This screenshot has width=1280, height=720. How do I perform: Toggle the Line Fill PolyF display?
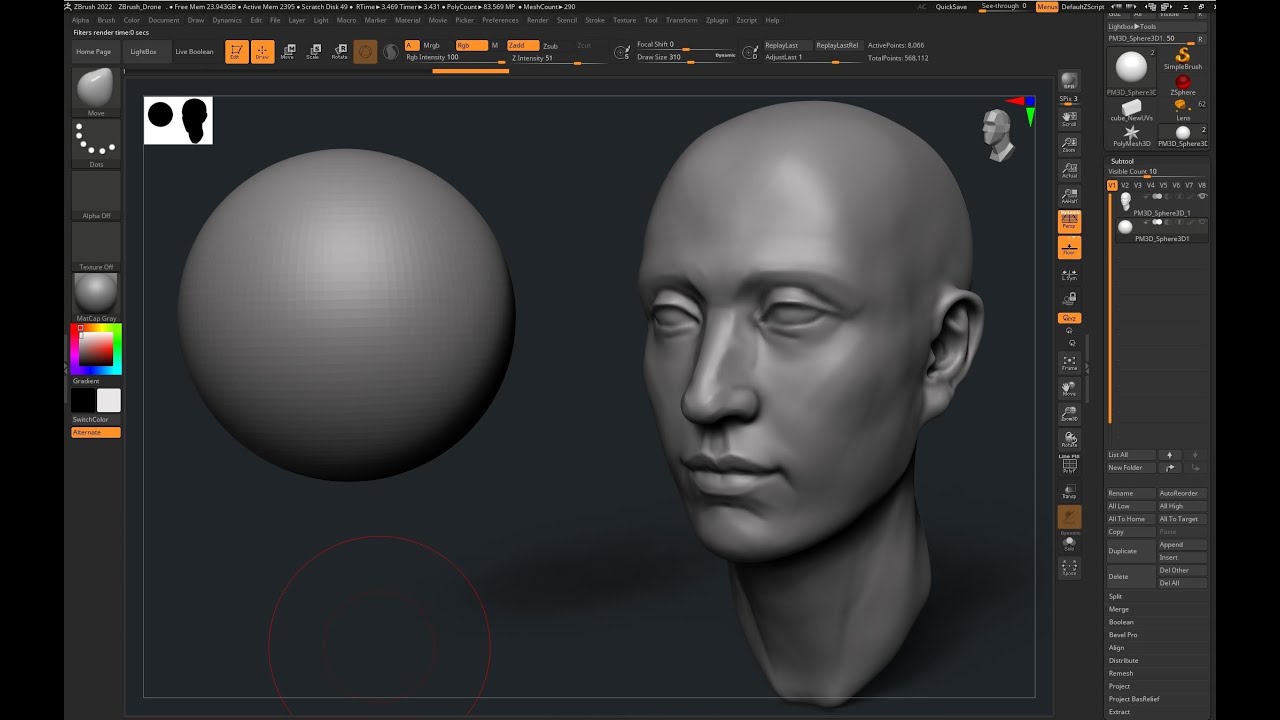click(x=1069, y=464)
